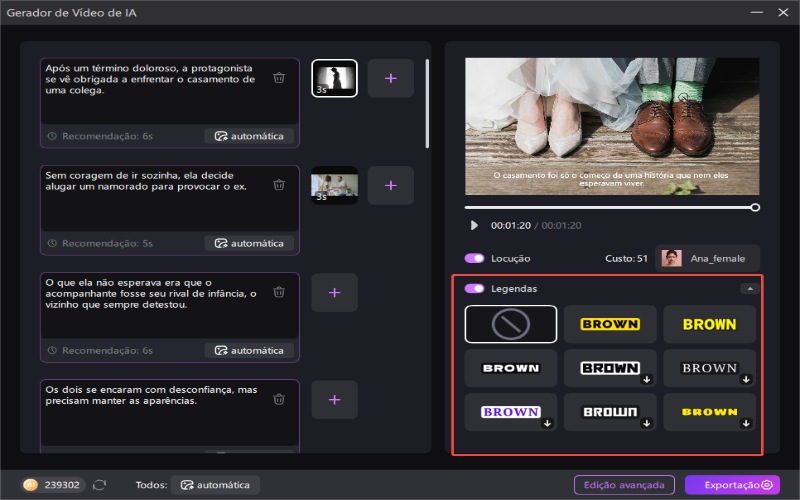The height and width of the screenshot is (500, 800).
Task: Download the purple BROWN caption style
Action: pyautogui.click(x=547, y=423)
